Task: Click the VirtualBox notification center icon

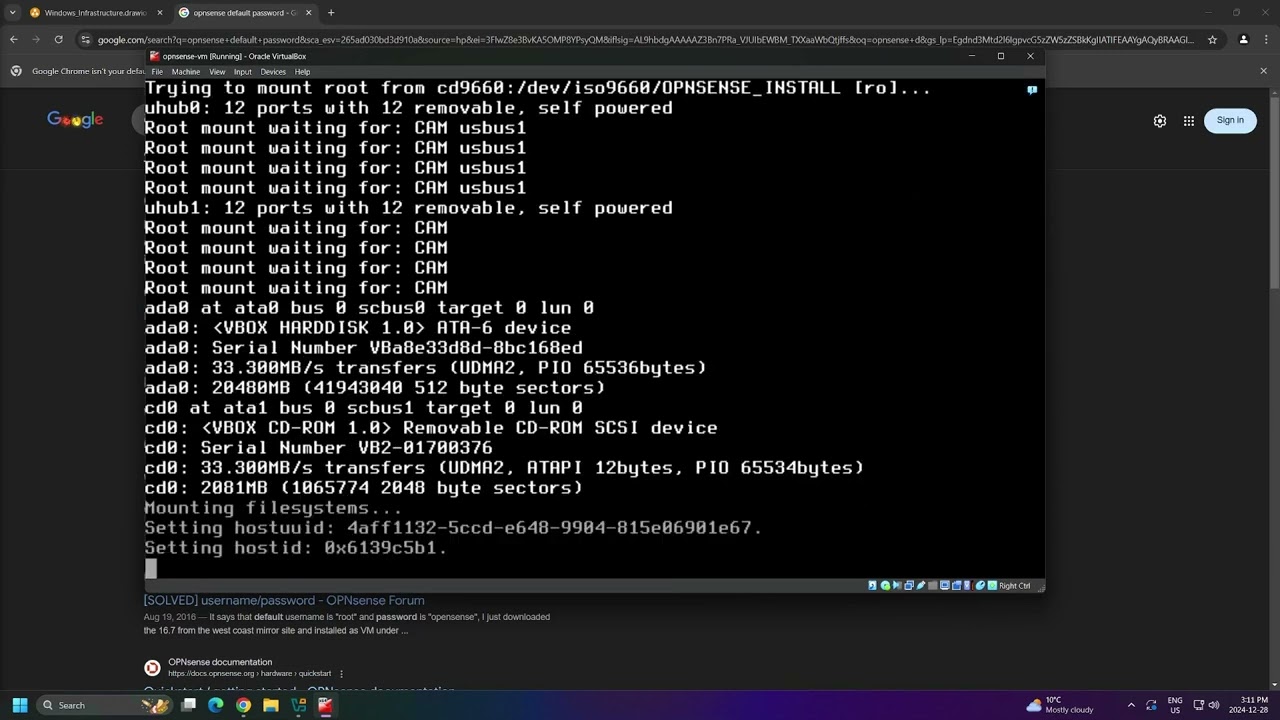Action: tap(1032, 90)
